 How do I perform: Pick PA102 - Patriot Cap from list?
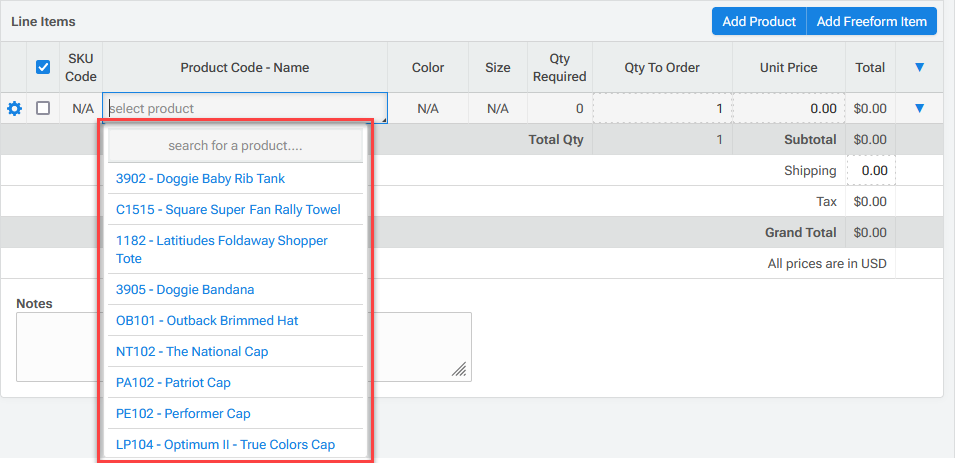[173, 383]
